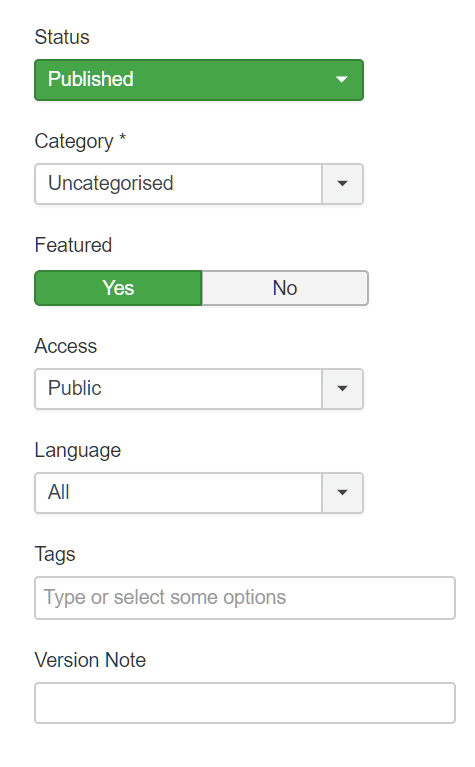The height and width of the screenshot is (767, 475).
Task: Click the arrow button beside Uncategorised
Action: click(342, 184)
